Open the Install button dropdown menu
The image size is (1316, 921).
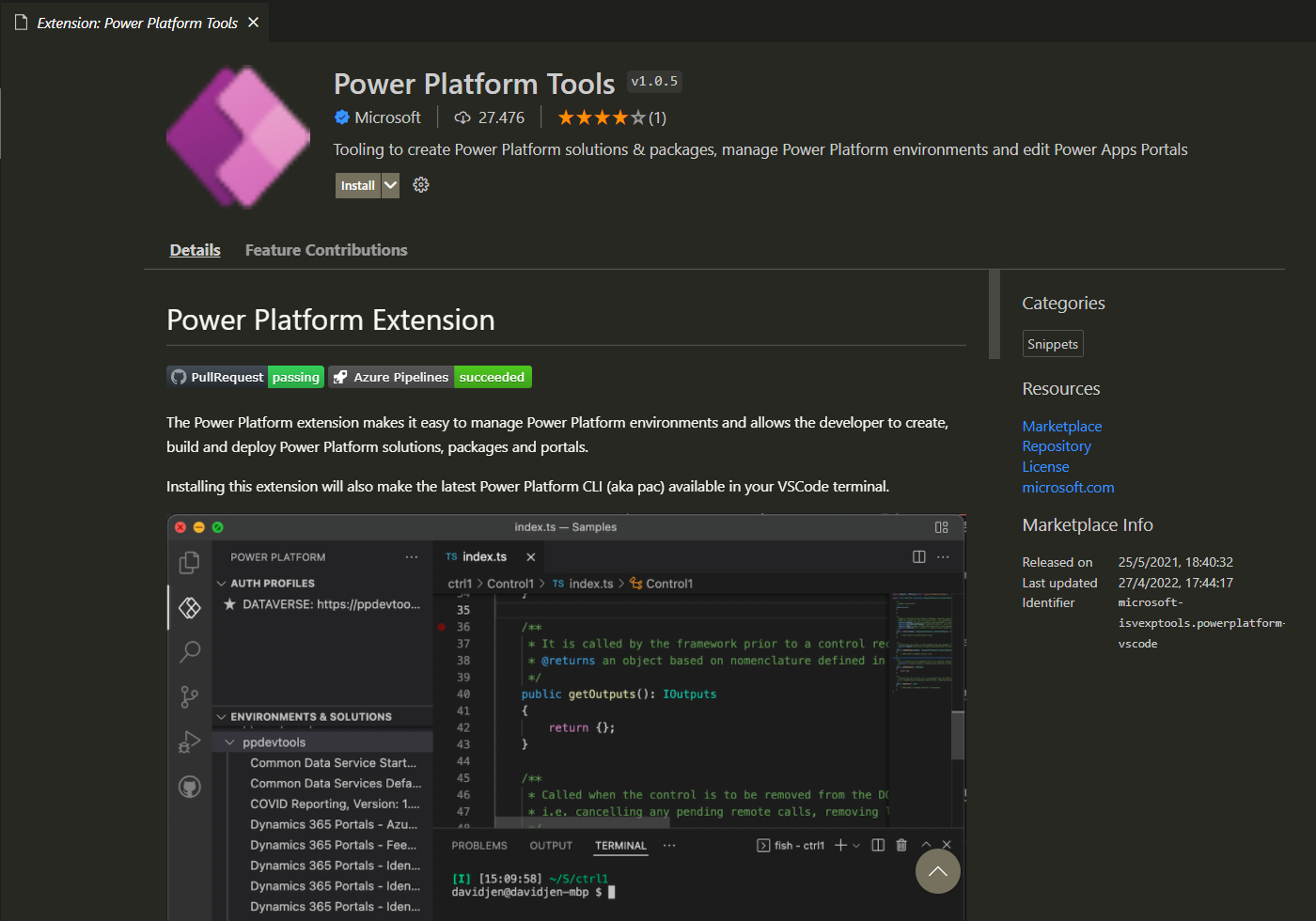click(390, 185)
